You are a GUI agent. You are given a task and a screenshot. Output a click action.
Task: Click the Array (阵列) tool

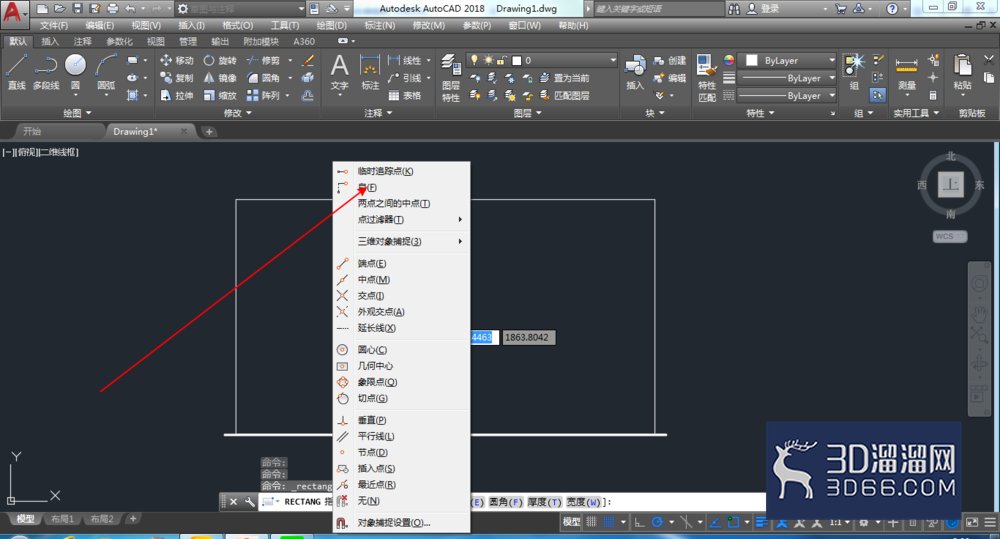click(263, 96)
